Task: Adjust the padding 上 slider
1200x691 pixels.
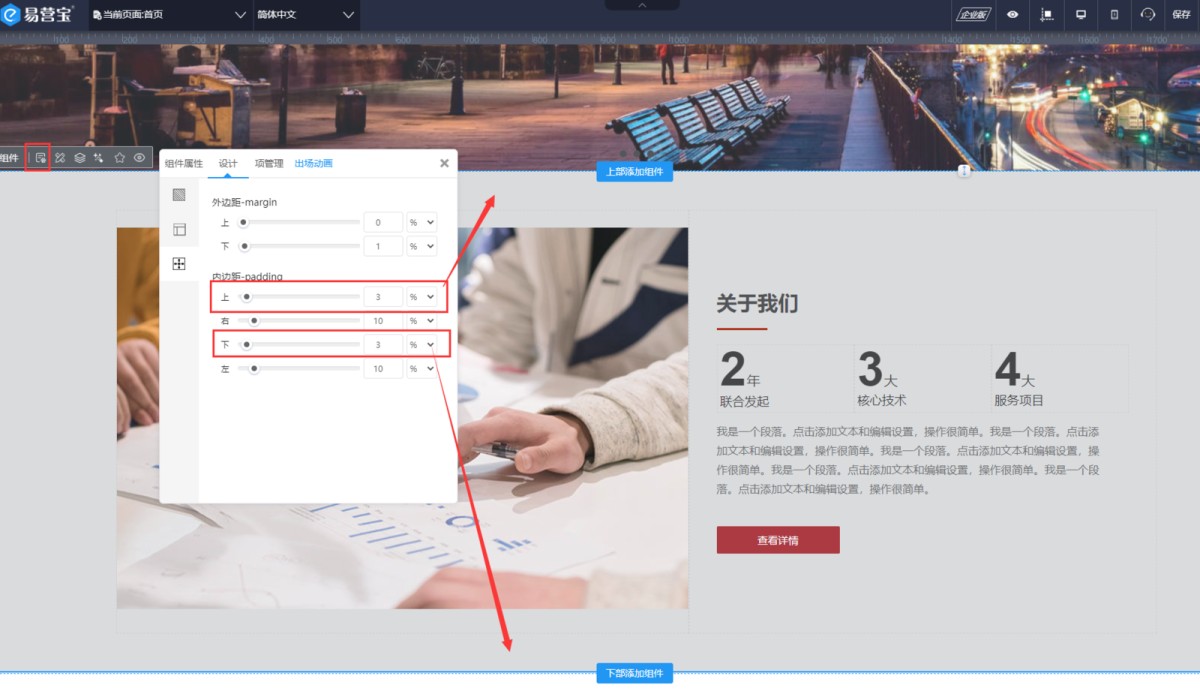Action: point(299,297)
